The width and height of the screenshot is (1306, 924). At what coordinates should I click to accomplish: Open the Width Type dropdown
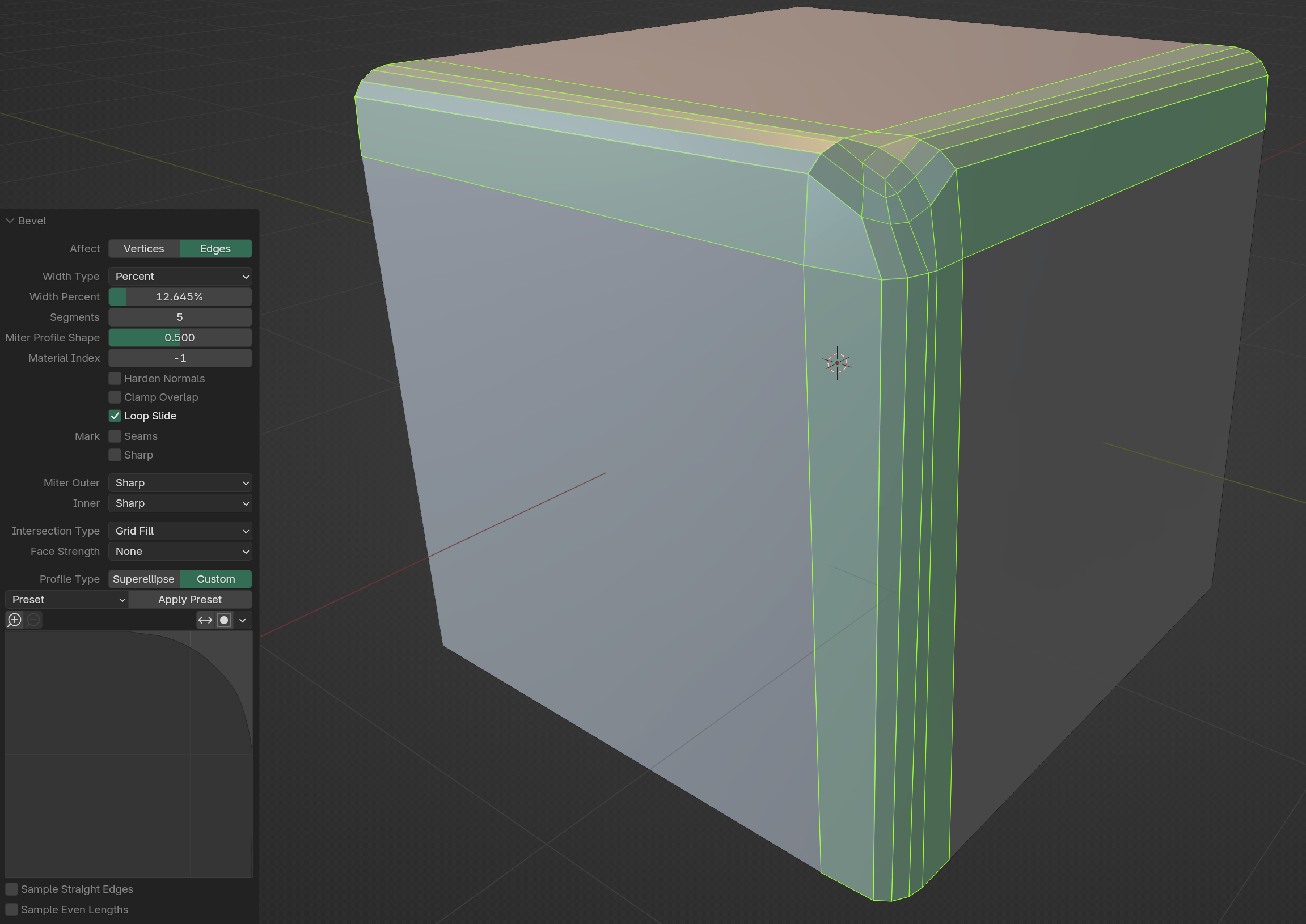[x=180, y=277]
